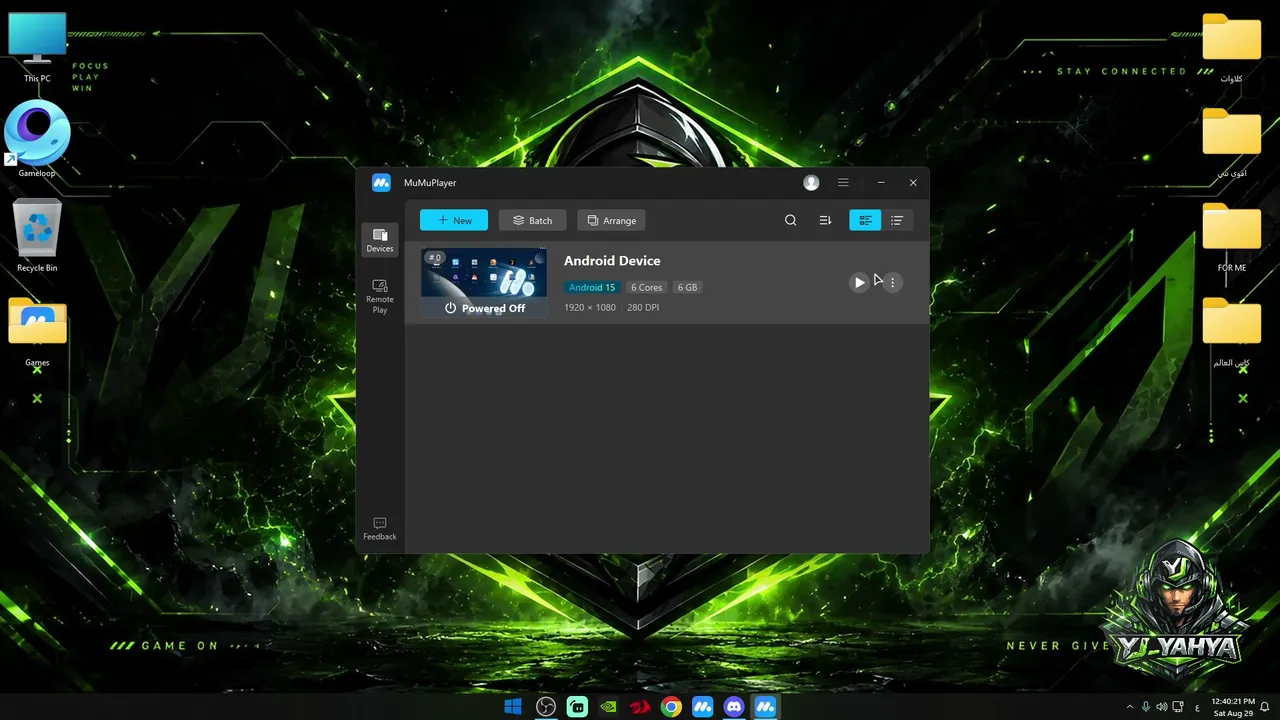The image size is (1280, 720).
Task: Click the active MuMuPlayer taskbar icon after Discord
Action: pos(765,707)
